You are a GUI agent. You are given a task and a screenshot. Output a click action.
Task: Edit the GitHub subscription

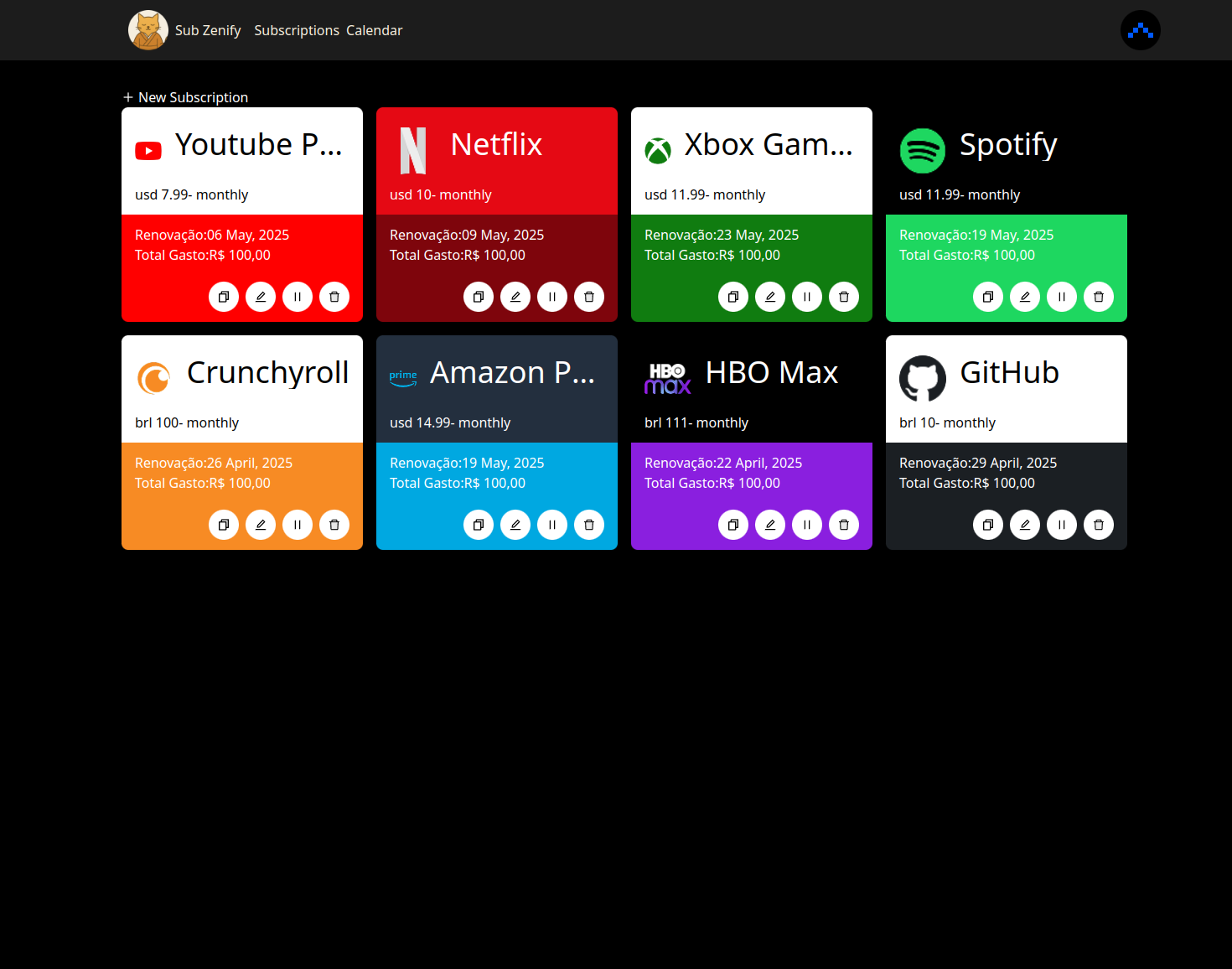tap(1024, 525)
